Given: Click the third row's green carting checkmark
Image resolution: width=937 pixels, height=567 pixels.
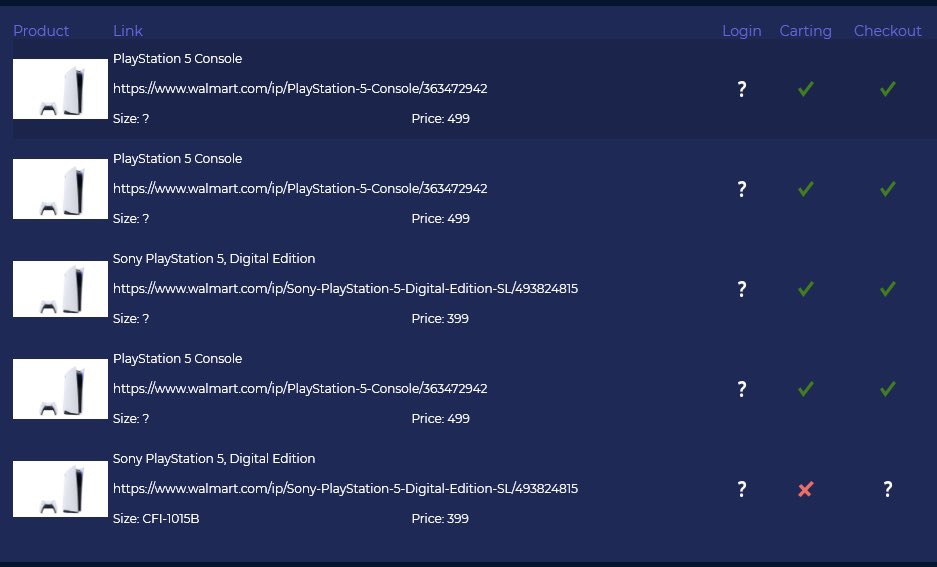Looking at the screenshot, I should 806,289.
